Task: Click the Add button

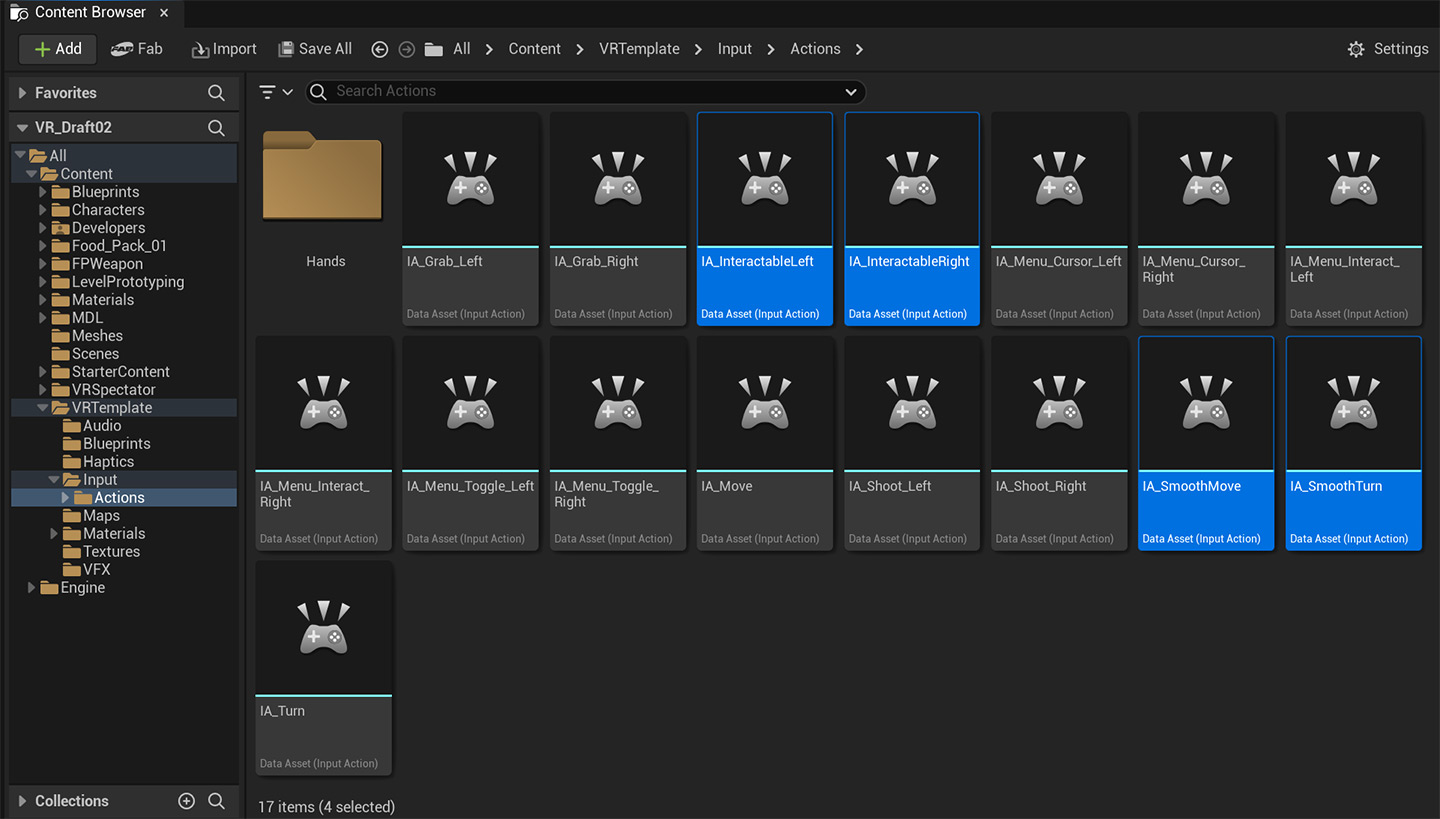Action: click(58, 49)
